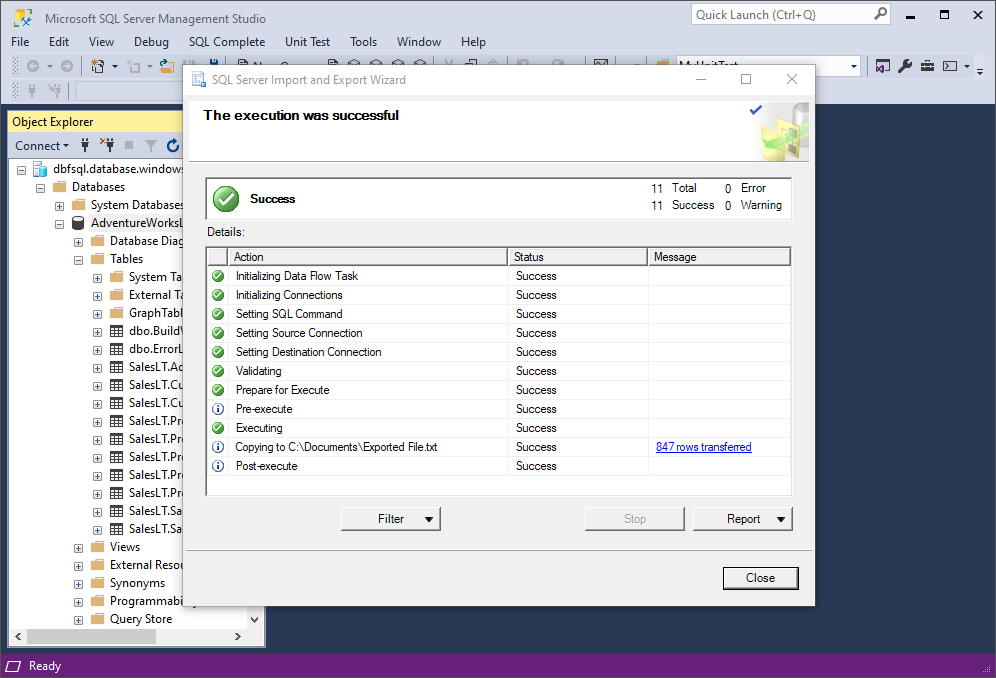Viewport: 996px width, 678px height.
Task: Expand the Views folder node
Action: pyautogui.click(x=78, y=548)
